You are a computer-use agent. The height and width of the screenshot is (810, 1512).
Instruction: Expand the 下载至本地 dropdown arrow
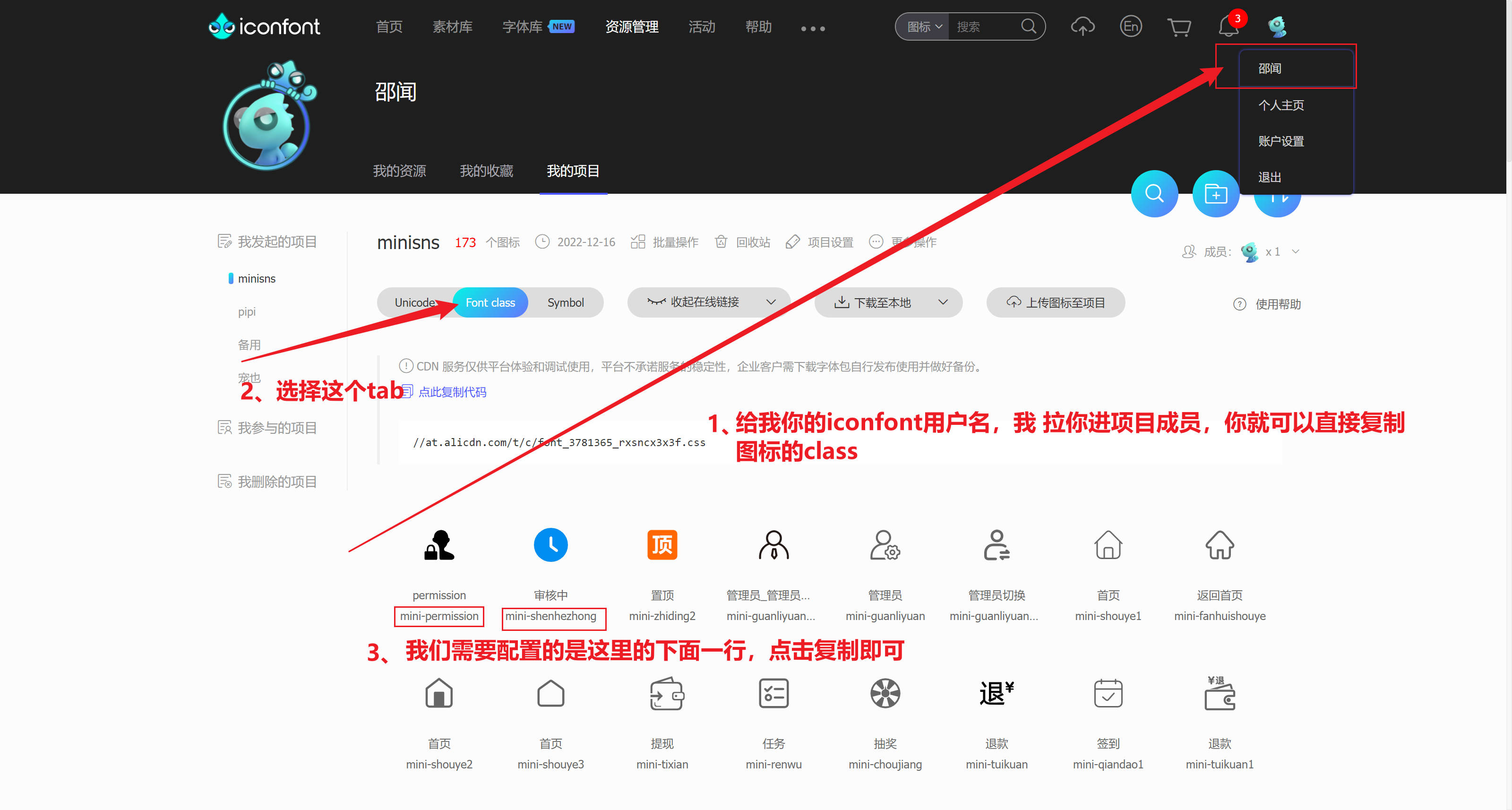coord(943,302)
